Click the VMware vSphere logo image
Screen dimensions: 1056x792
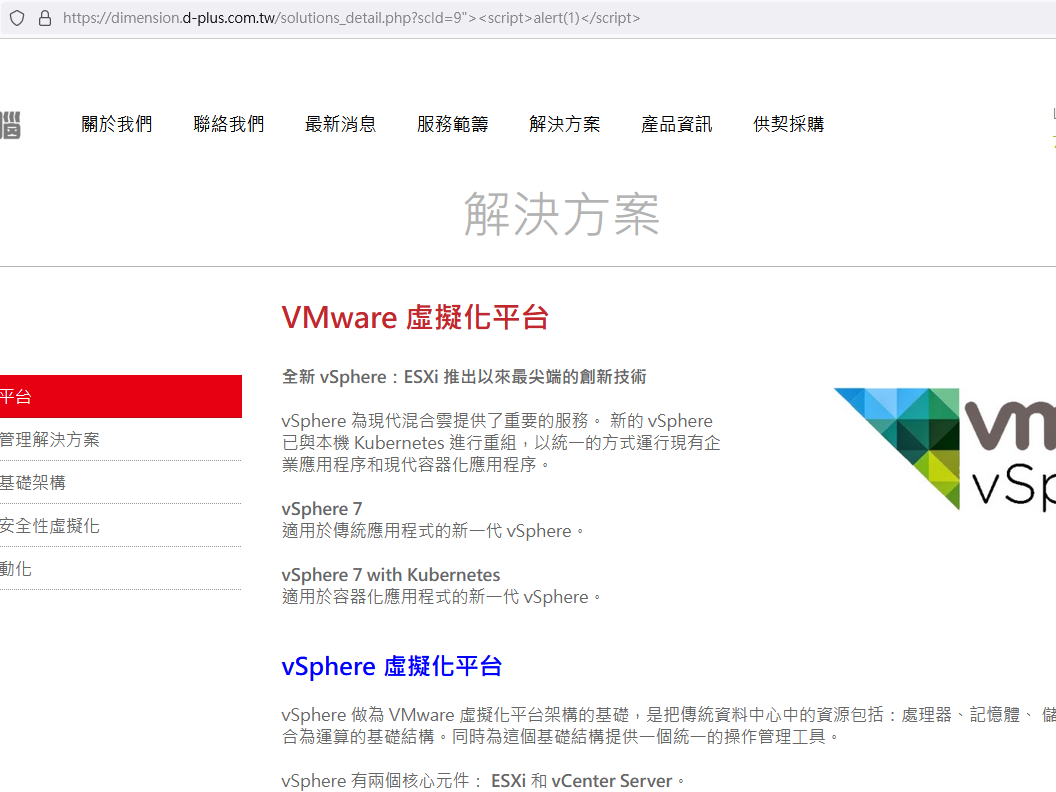pyautogui.click(x=944, y=449)
